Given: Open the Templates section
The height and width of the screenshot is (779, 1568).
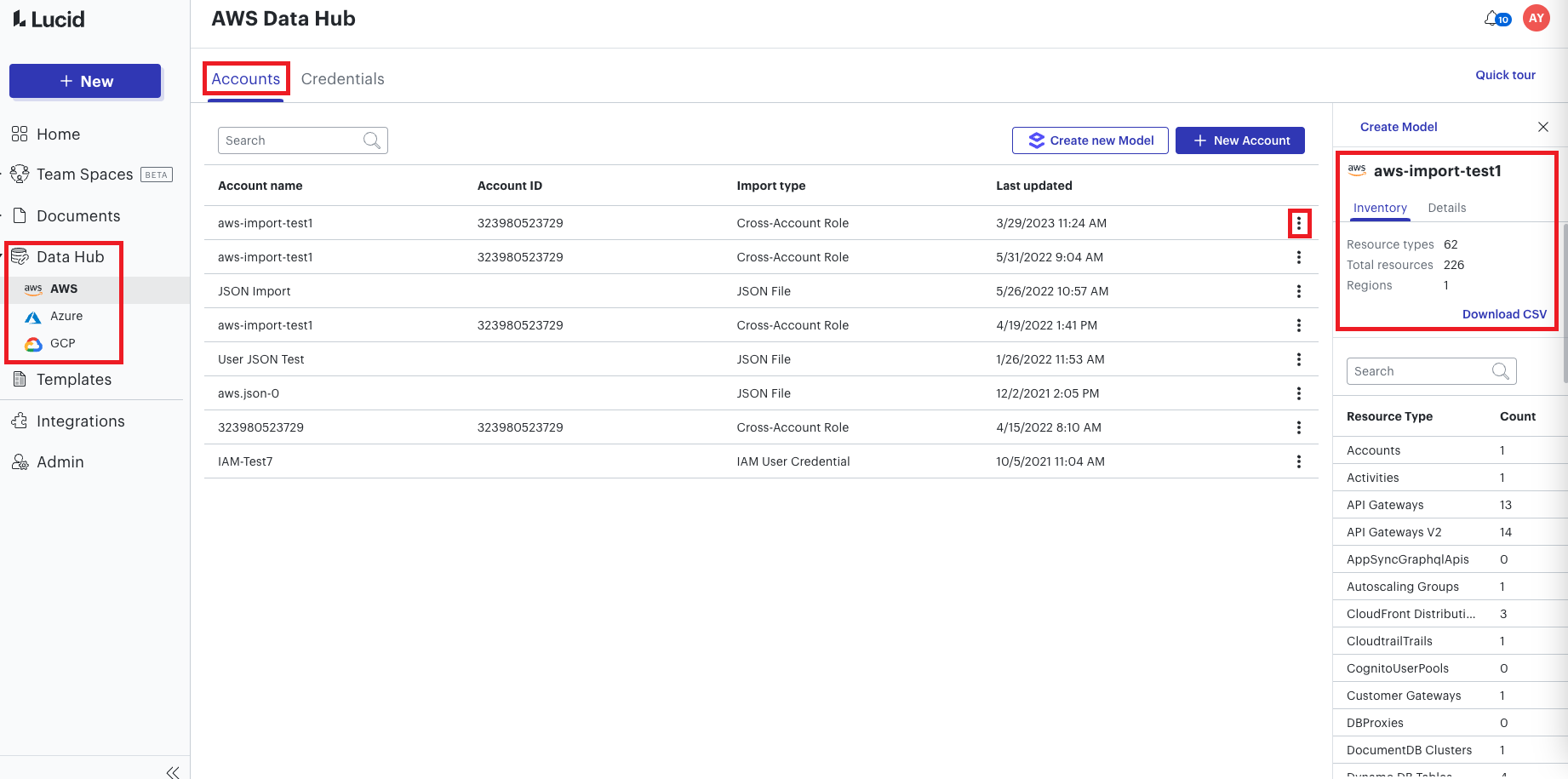Looking at the screenshot, I should pos(73,379).
